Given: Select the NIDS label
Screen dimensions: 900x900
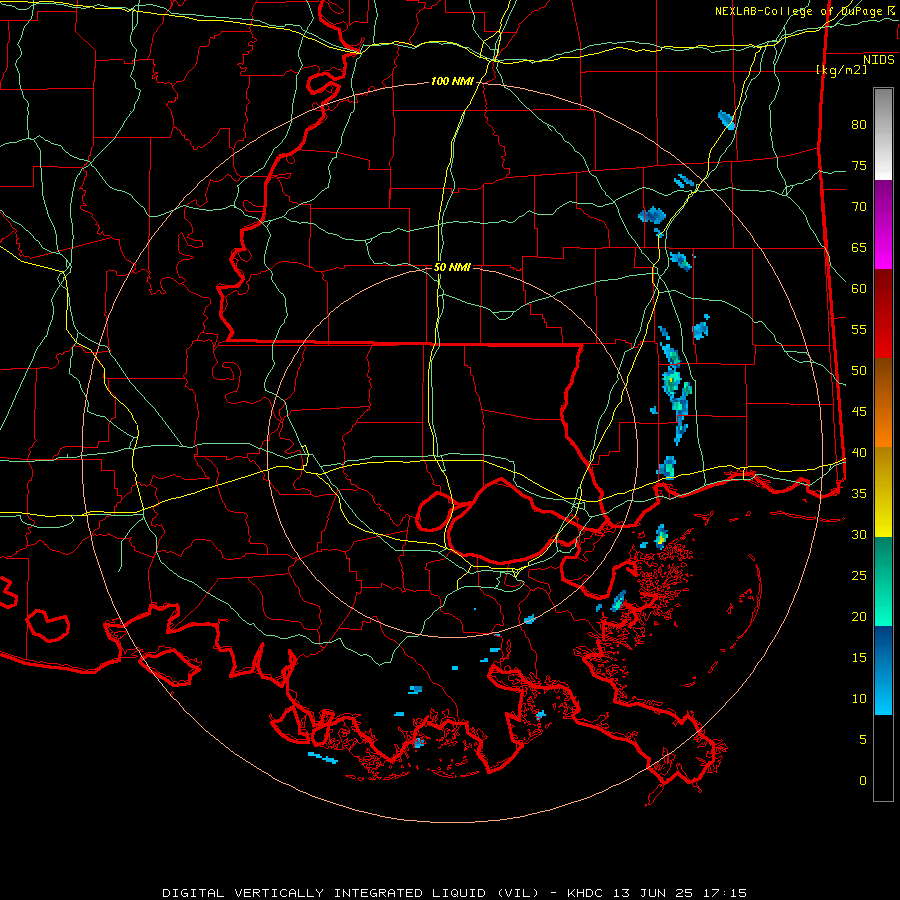Looking at the screenshot, I should (879, 59).
